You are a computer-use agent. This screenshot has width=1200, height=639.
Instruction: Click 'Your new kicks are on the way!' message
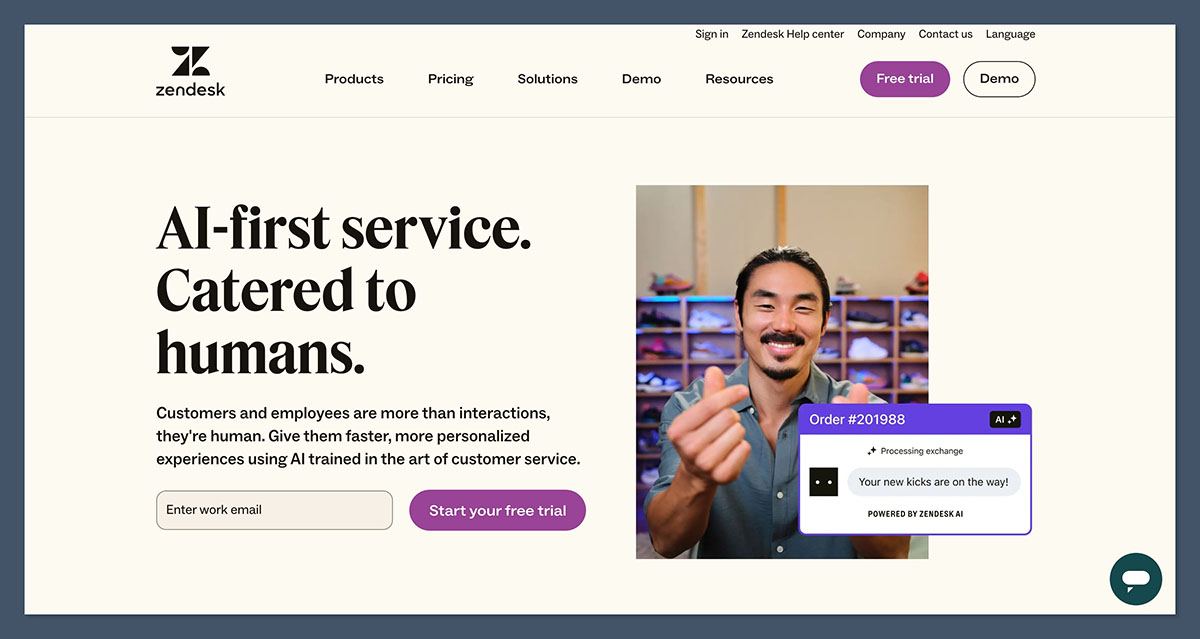pyautogui.click(x=933, y=482)
